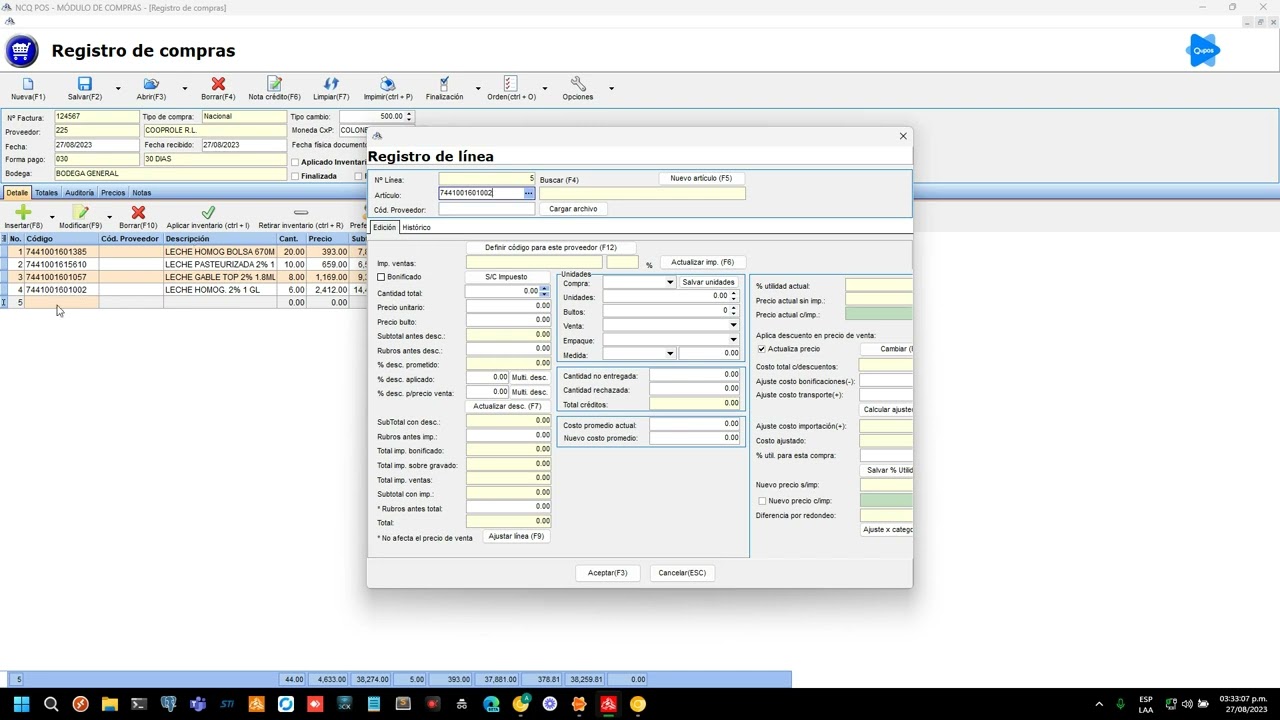Viewport: 1280px width, 720px height.
Task: Click the Opciones wrench icon
Action: point(578,85)
